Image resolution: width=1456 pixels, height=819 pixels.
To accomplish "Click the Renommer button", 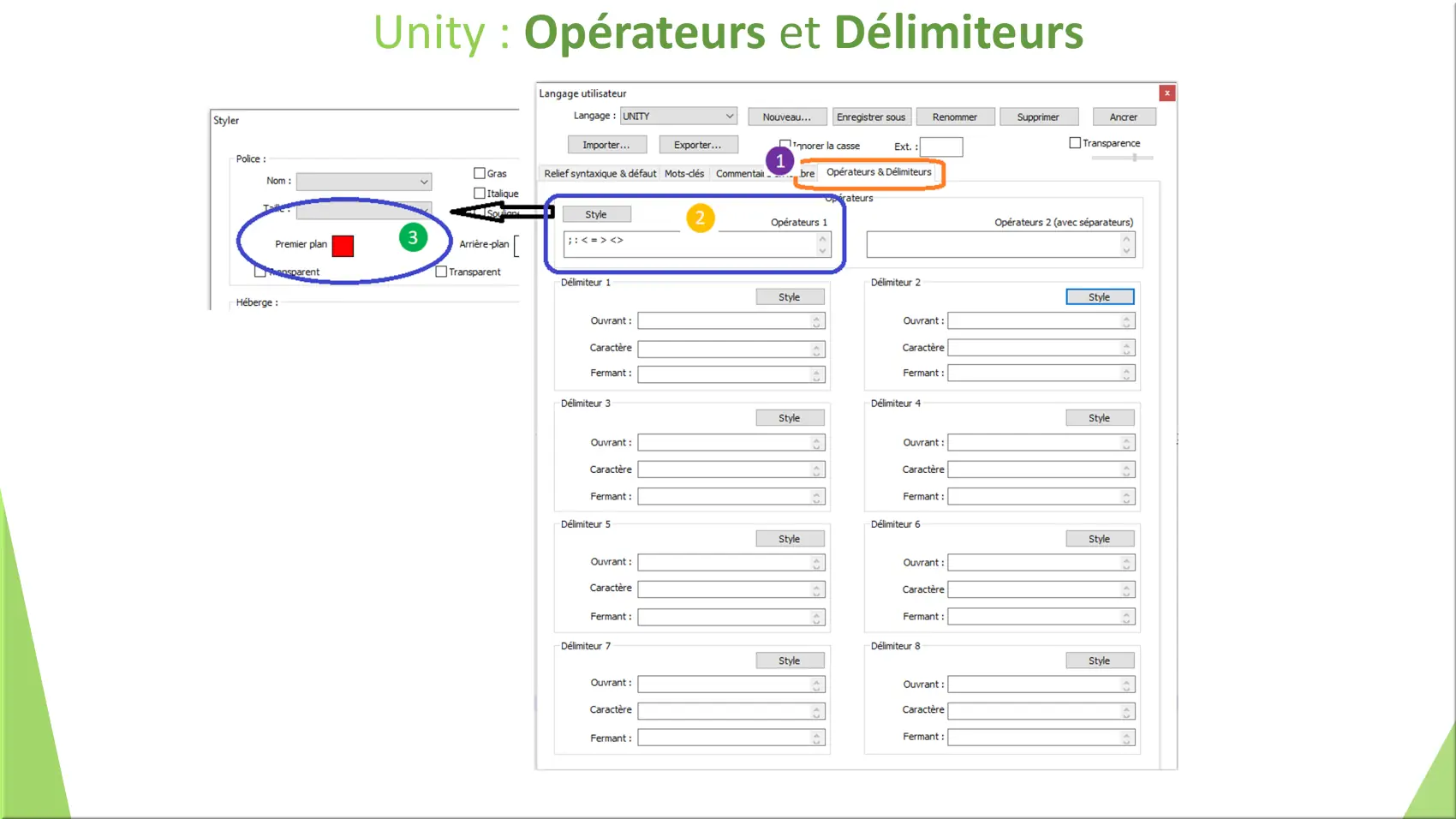I will [955, 117].
